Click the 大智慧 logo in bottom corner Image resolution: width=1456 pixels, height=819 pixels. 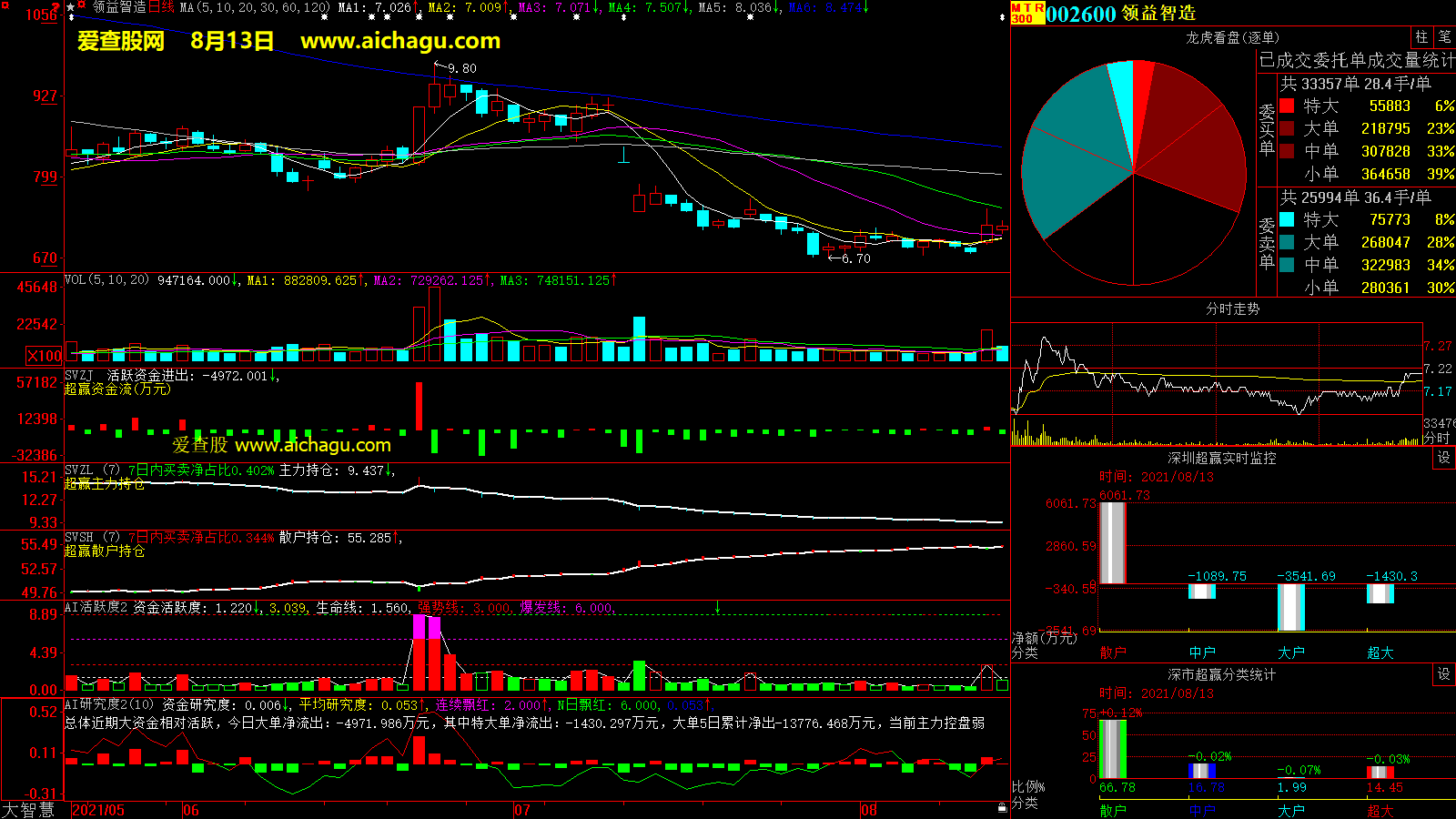point(28,810)
